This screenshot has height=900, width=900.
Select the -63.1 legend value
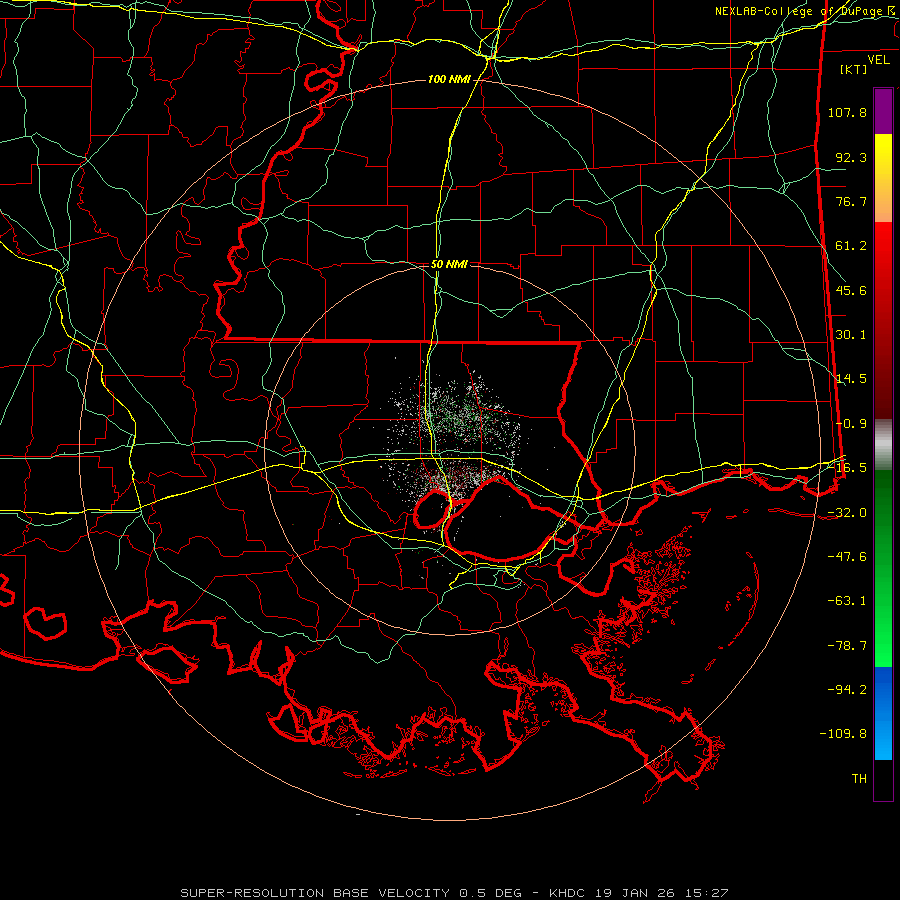tap(847, 601)
